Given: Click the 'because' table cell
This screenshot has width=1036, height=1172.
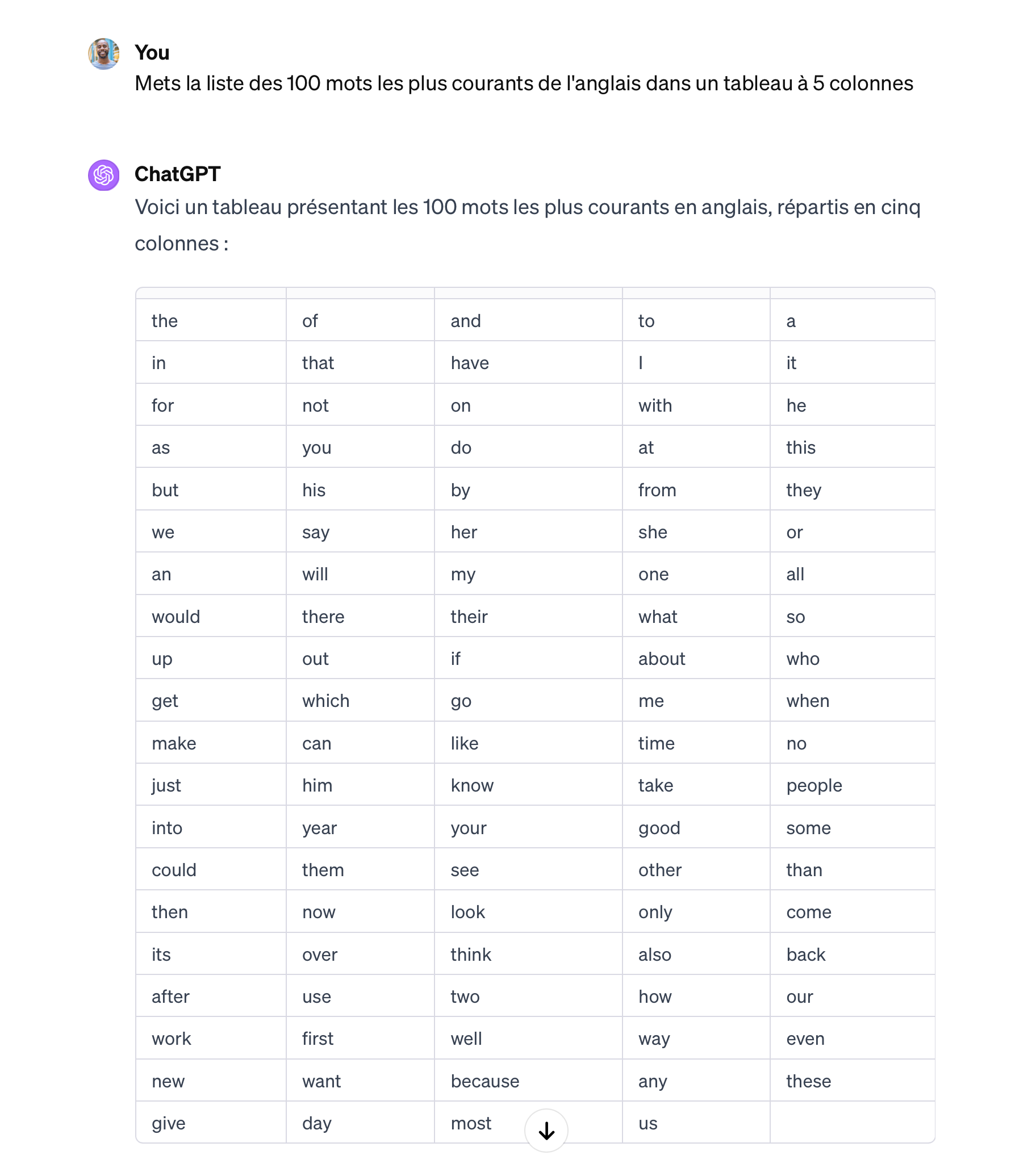Looking at the screenshot, I should click(x=528, y=1080).
